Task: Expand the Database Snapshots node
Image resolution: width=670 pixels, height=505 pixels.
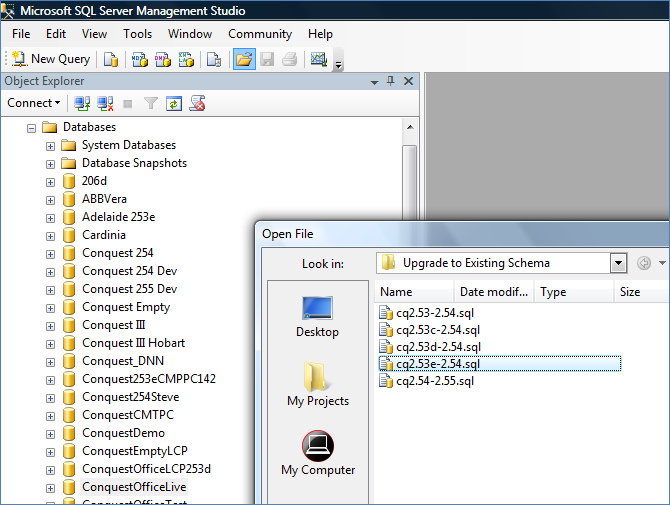Action: pos(50,164)
